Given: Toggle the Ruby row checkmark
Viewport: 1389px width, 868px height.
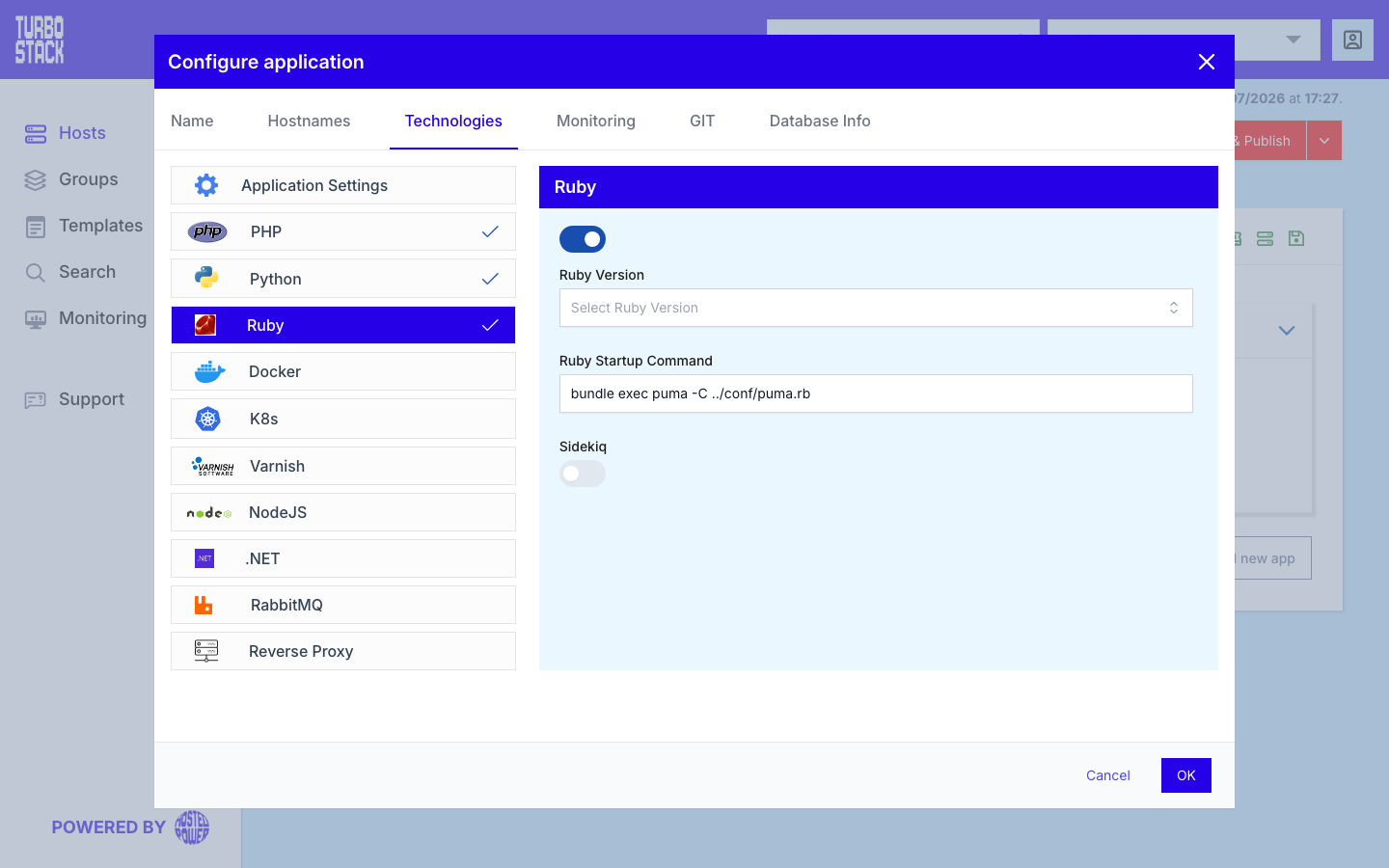Looking at the screenshot, I should click(x=490, y=325).
